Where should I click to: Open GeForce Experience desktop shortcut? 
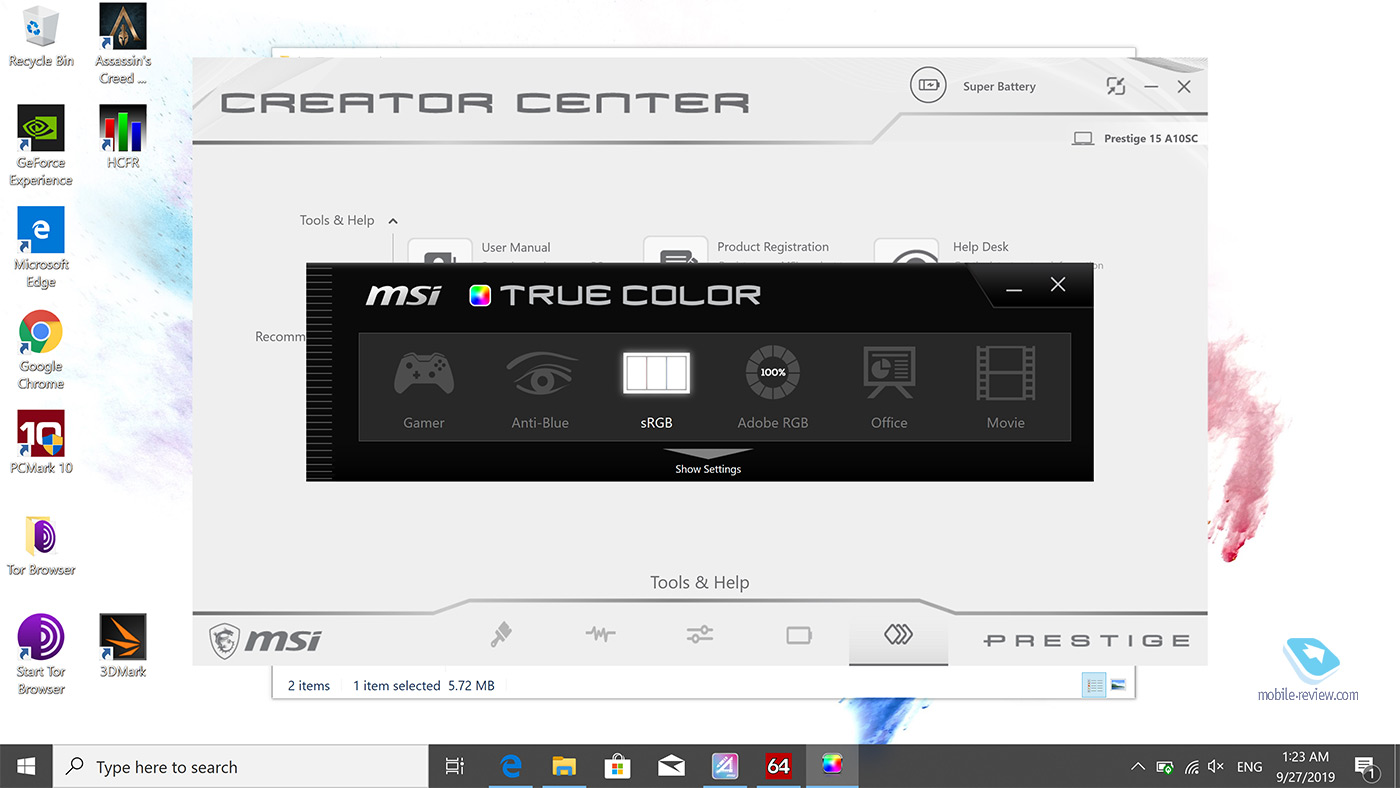coord(41,147)
